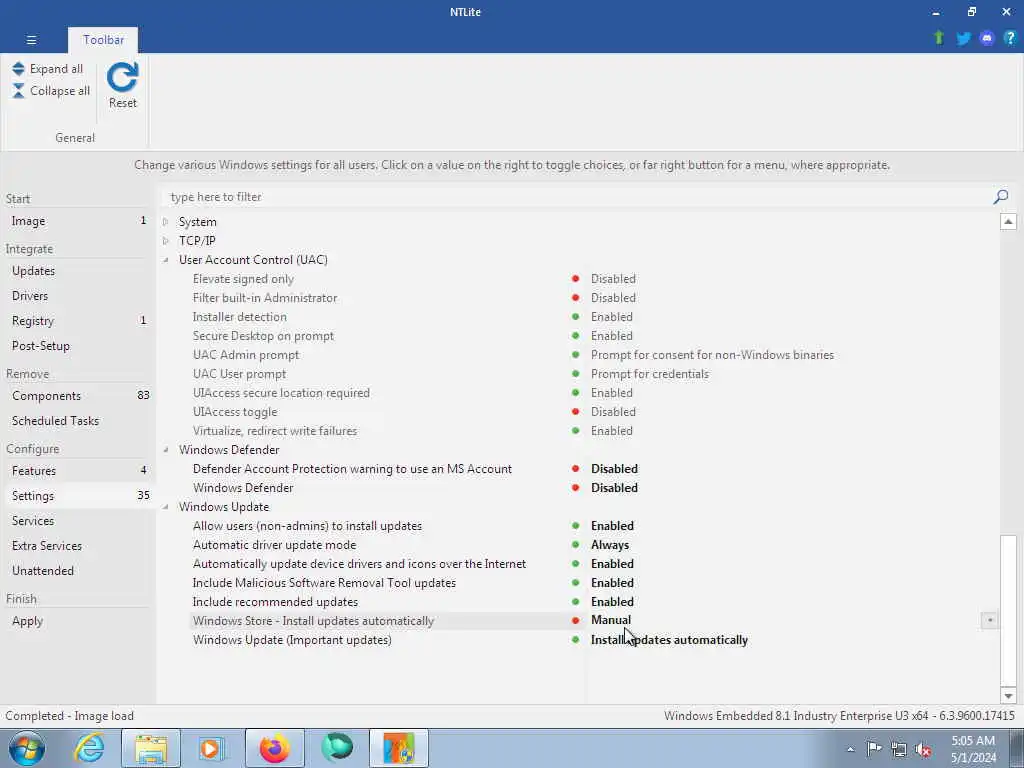The image size is (1024, 768).
Task: Toggle Elevate signed only value Disabled
Action: (613, 279)
